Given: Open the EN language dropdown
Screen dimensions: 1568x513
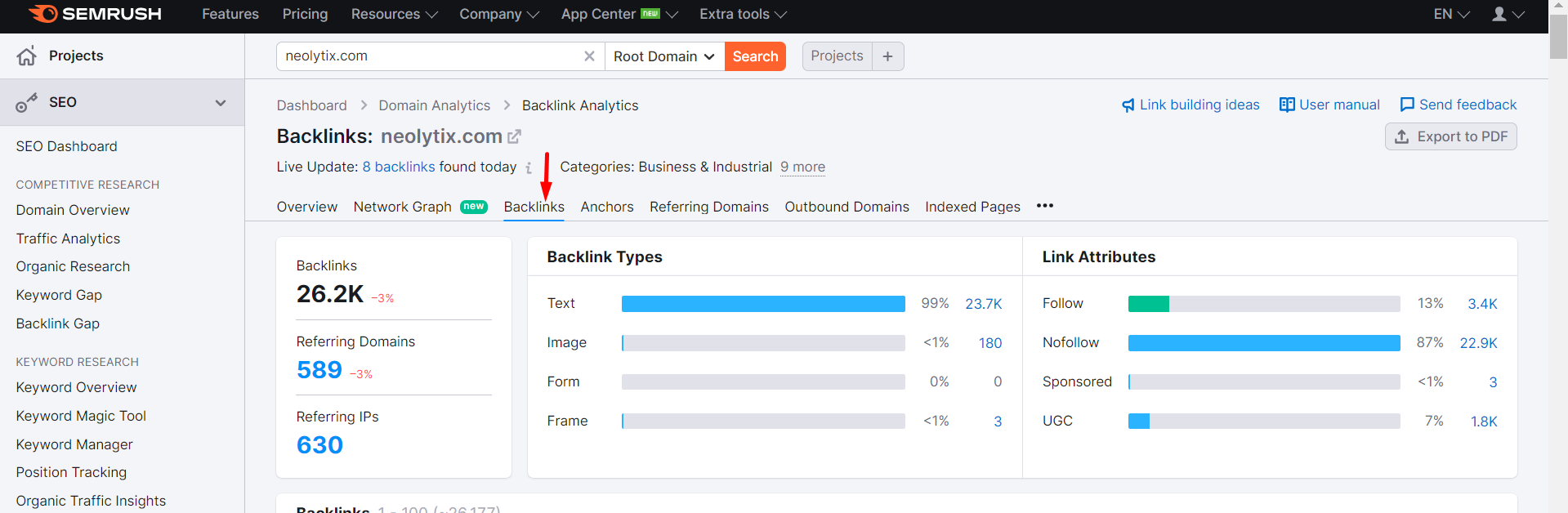Looking at the screenshot, I should [1452, 14].
